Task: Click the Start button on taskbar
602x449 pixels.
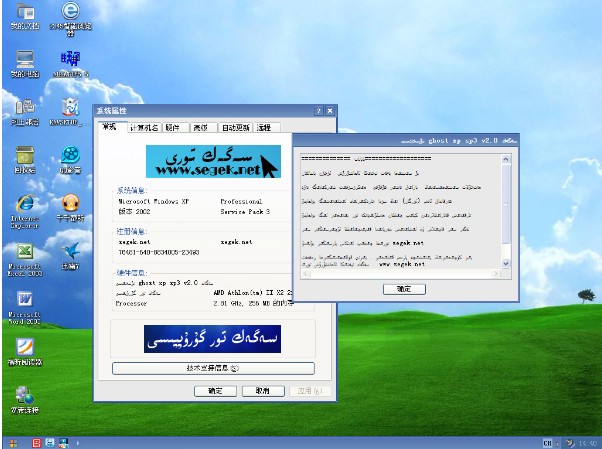Action: point(13,443)
